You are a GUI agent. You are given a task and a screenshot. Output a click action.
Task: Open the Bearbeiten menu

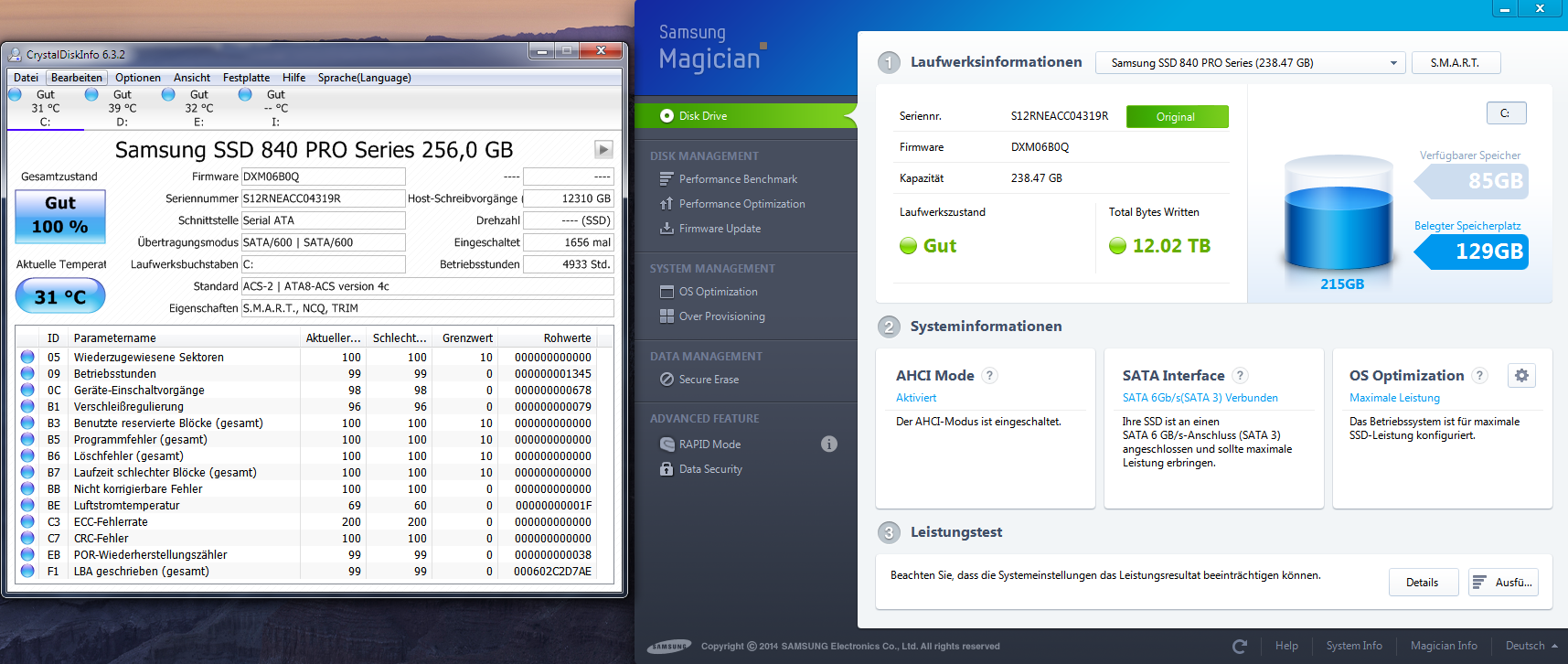pos(77,78)
